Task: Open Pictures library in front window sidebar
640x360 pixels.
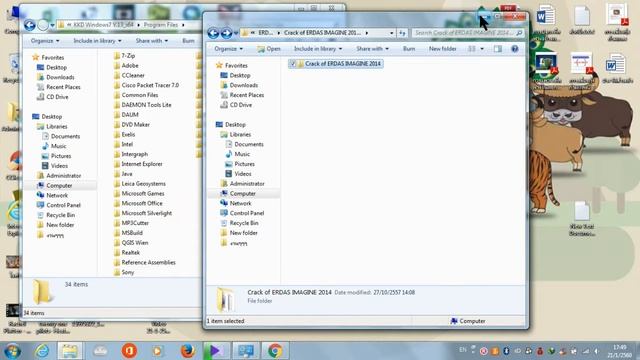Action: (240, 164)
